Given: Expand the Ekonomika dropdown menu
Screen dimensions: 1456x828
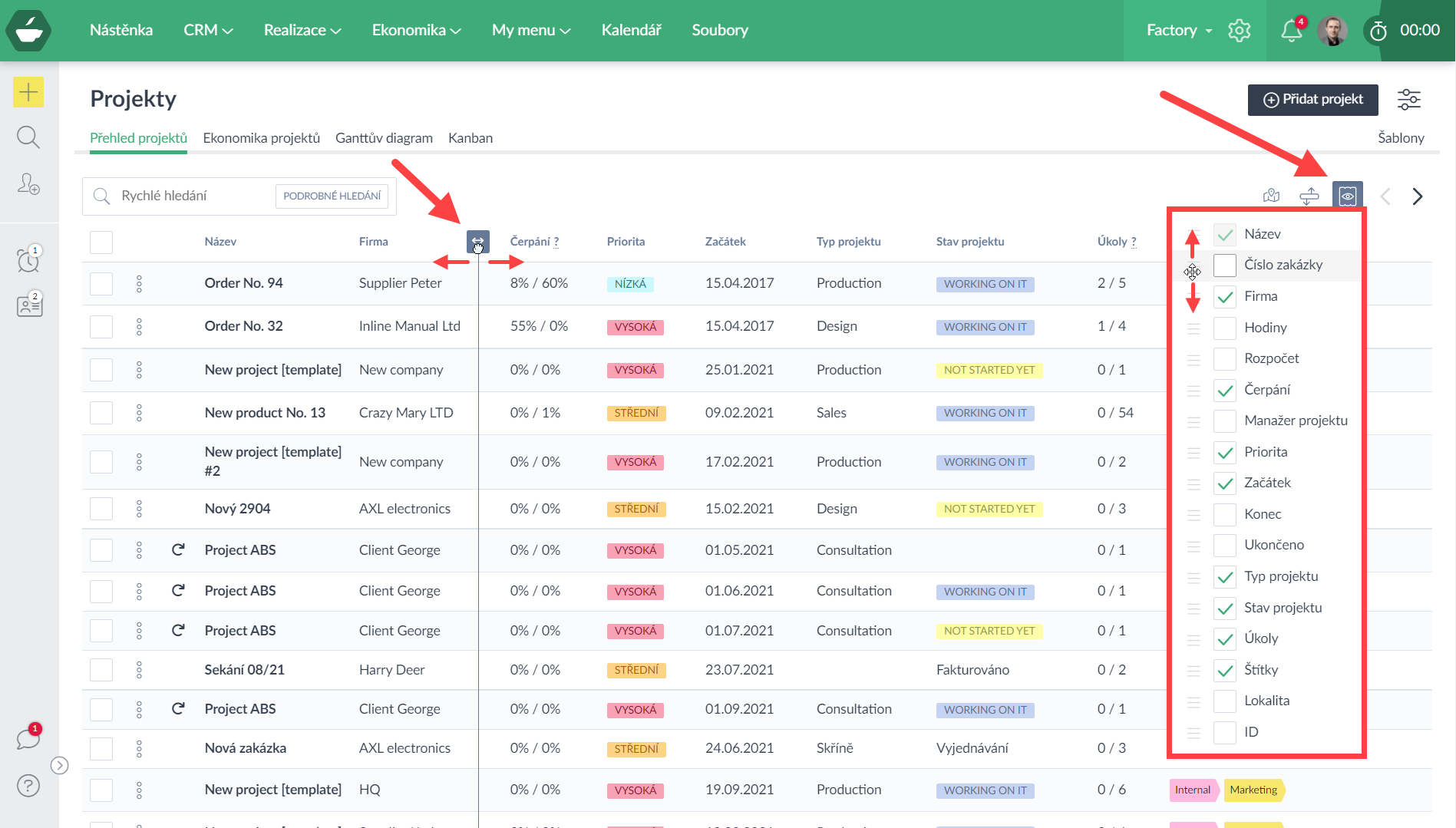Looking at the screenshot, I should pos(416,31).
